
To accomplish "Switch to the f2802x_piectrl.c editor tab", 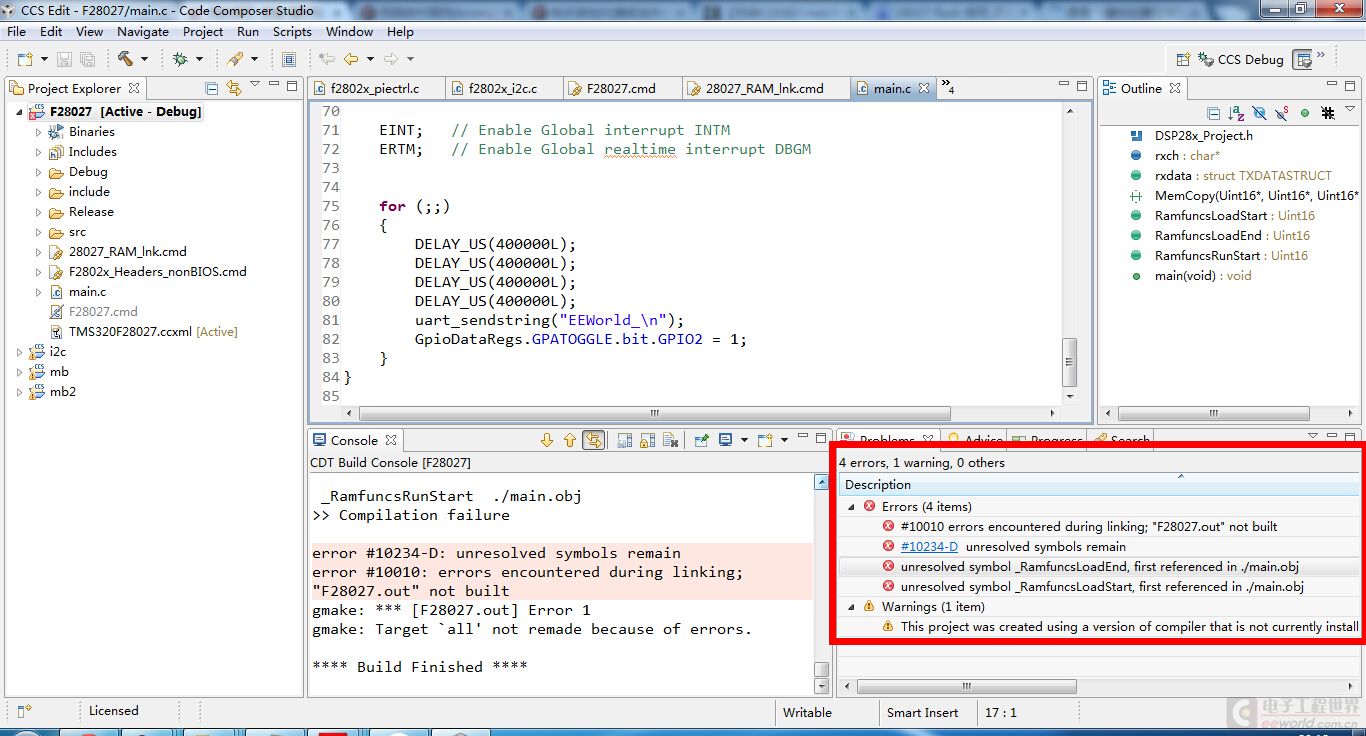I will [x=376, y=88].
